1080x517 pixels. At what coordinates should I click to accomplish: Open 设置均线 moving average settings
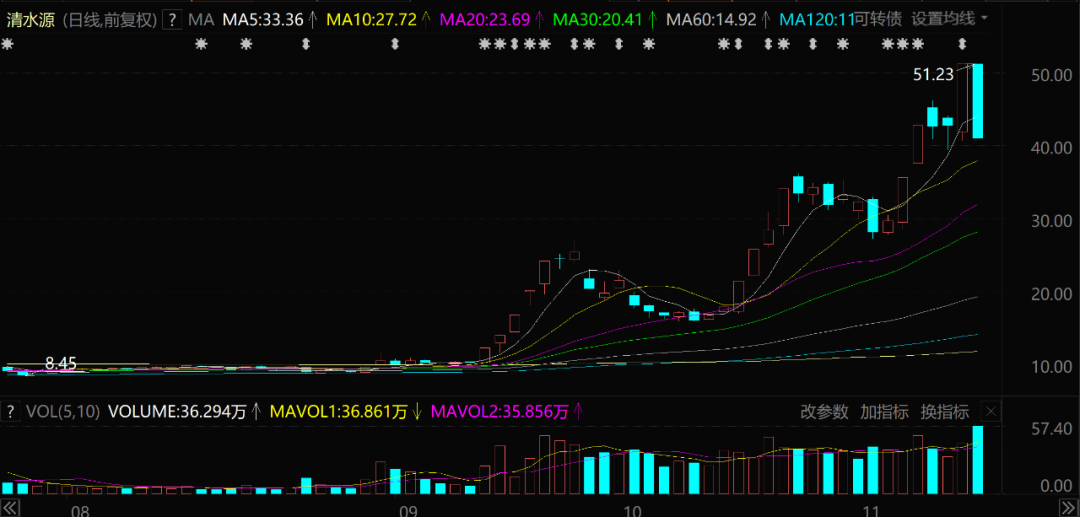click(942, 19)
